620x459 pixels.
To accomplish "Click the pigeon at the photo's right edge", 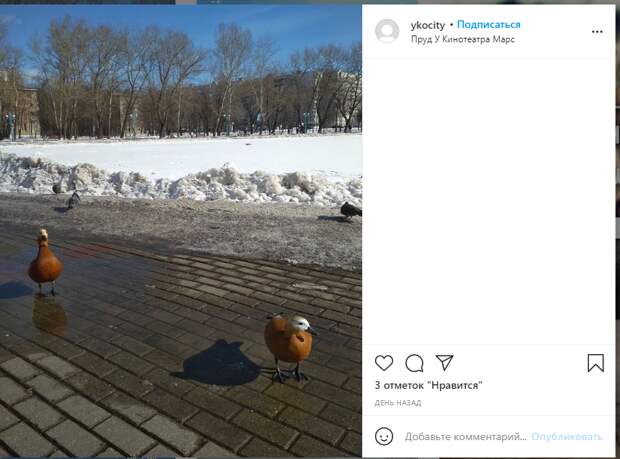I will click(x=351, y=210).
